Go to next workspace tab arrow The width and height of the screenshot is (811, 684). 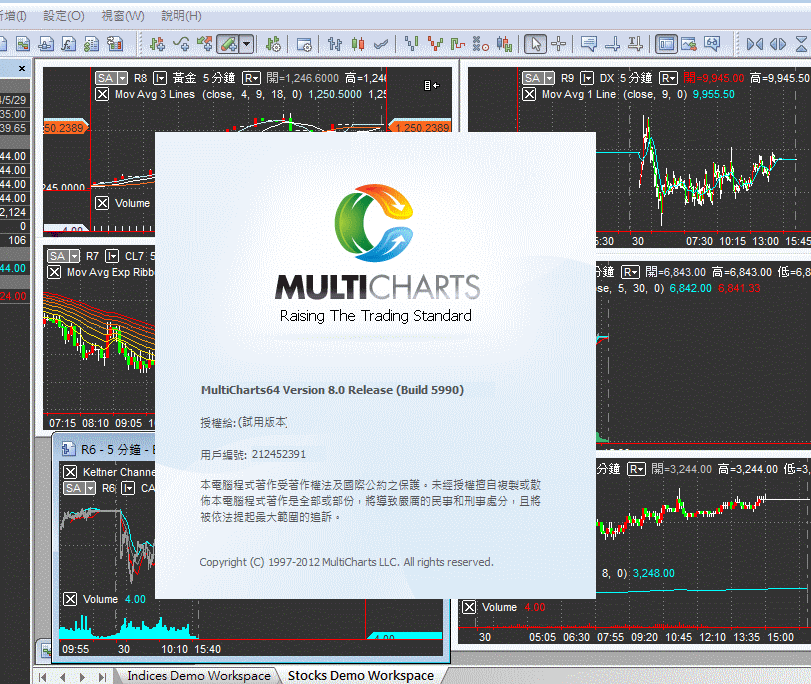point(82,677)
